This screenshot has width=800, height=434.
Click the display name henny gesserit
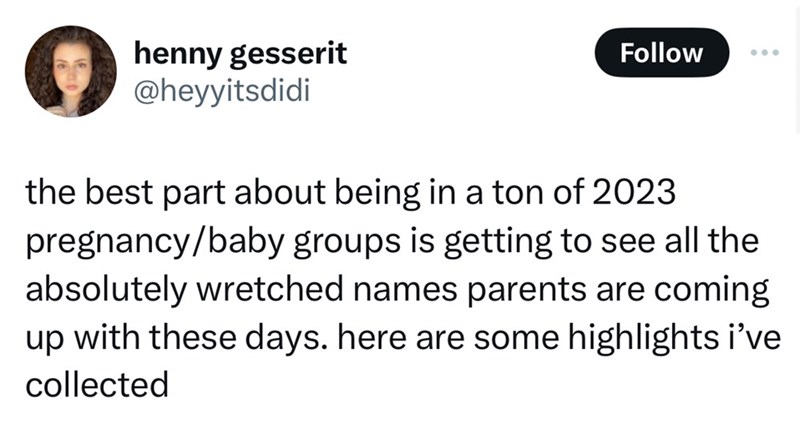click(x=240, y=52)
